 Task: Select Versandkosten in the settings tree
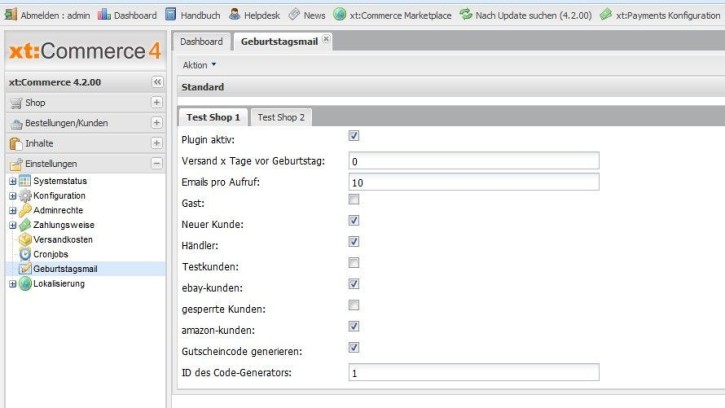tap(63, 240)
